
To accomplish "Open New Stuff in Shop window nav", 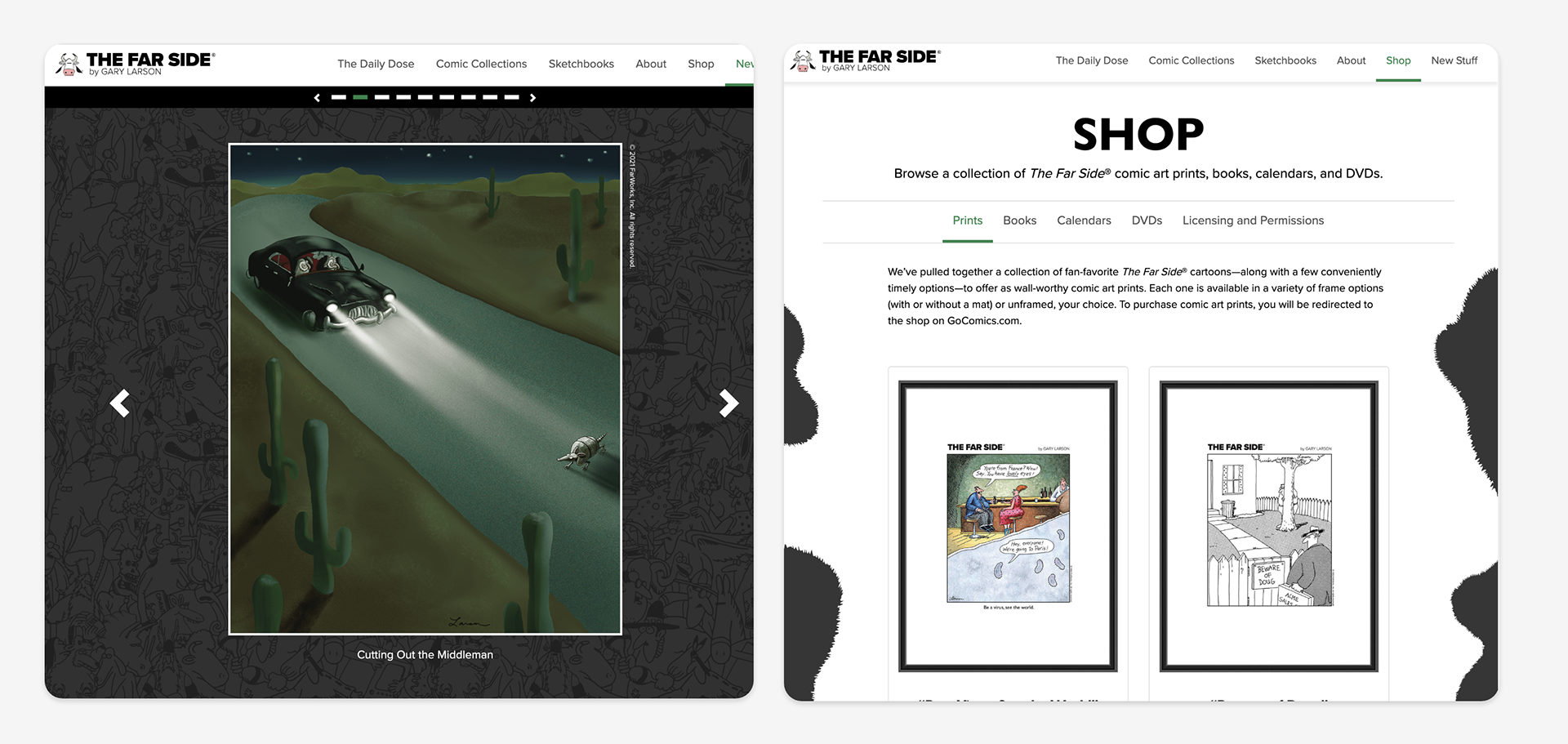I will pos(1454,60).
